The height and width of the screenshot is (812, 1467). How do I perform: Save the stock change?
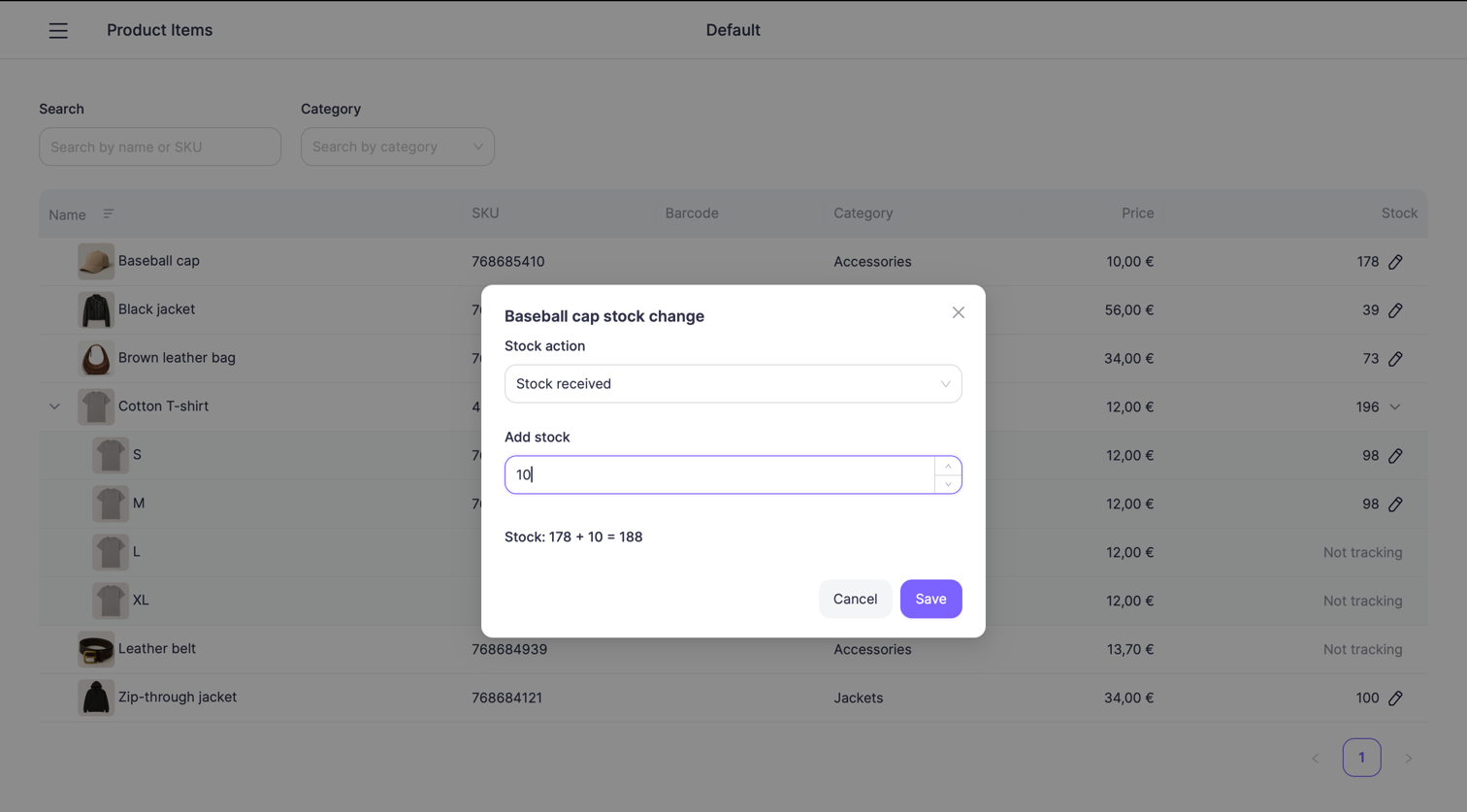point(930,599)
